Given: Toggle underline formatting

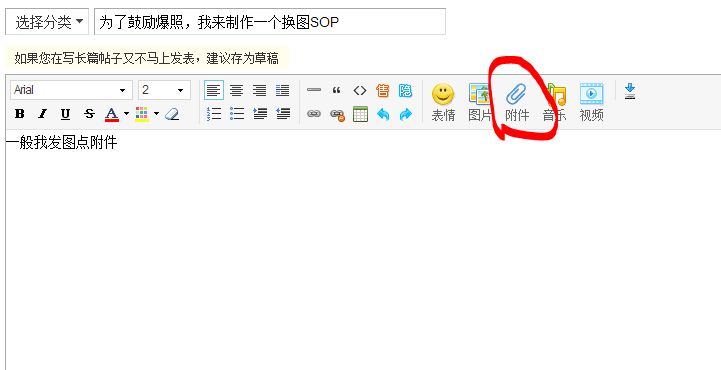Looking at the screenshot, I should pos(66,114).
